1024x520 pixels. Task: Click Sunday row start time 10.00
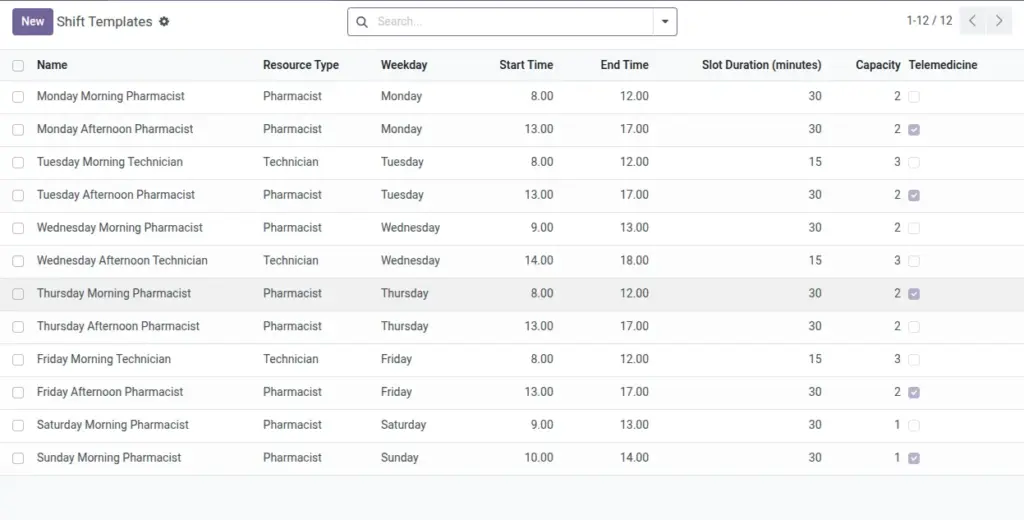point(539,457)
